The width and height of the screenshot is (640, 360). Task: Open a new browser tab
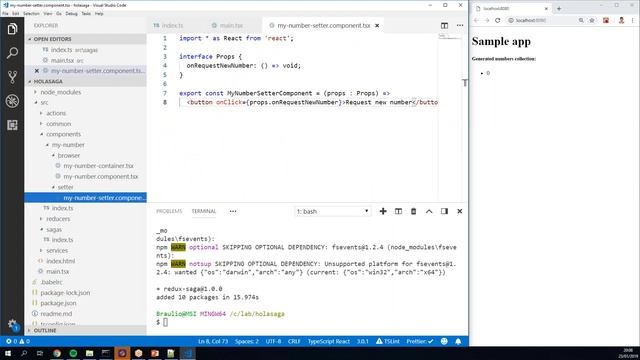(x=559, y=8)
